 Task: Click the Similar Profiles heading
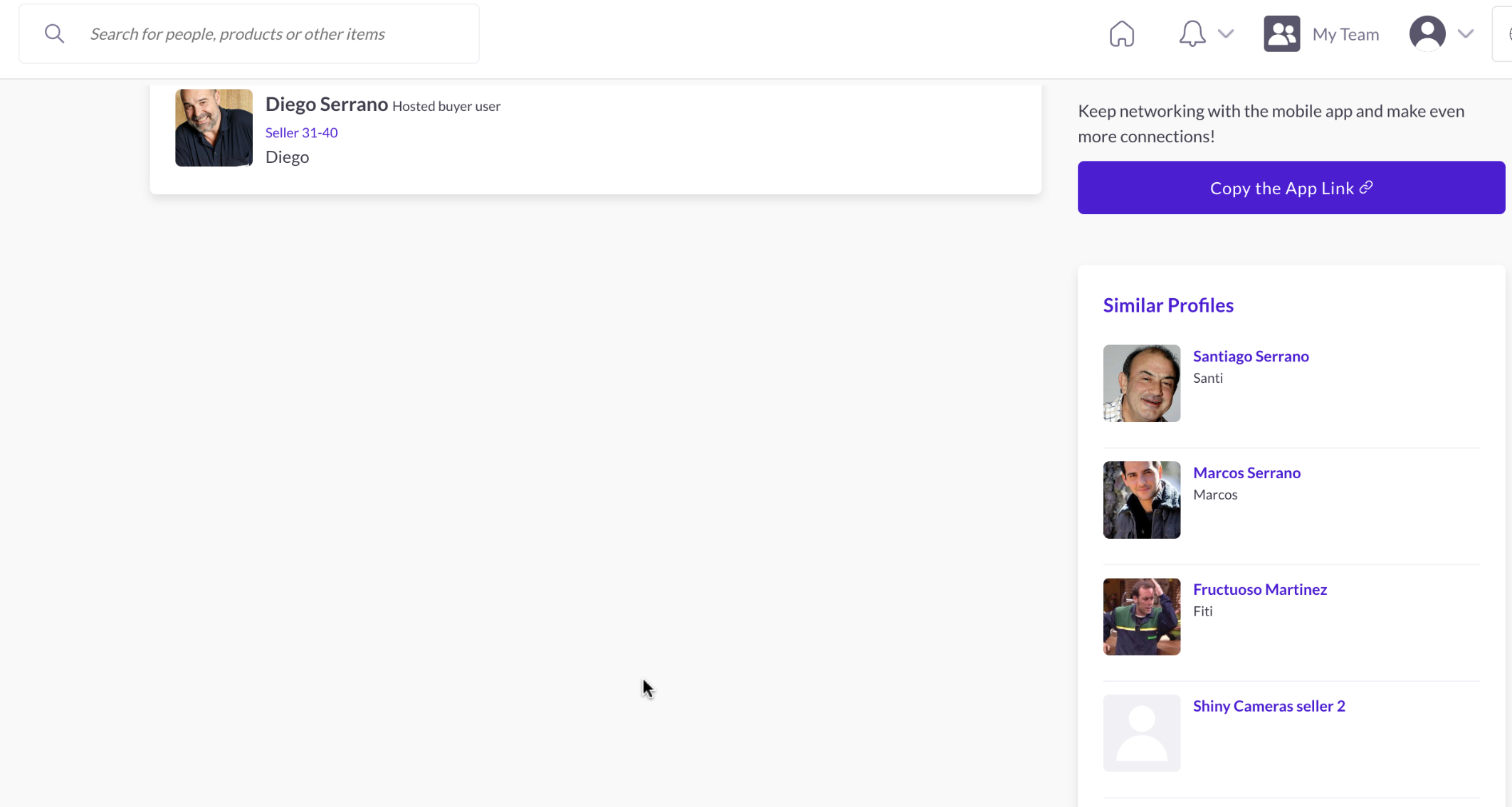1168,305
